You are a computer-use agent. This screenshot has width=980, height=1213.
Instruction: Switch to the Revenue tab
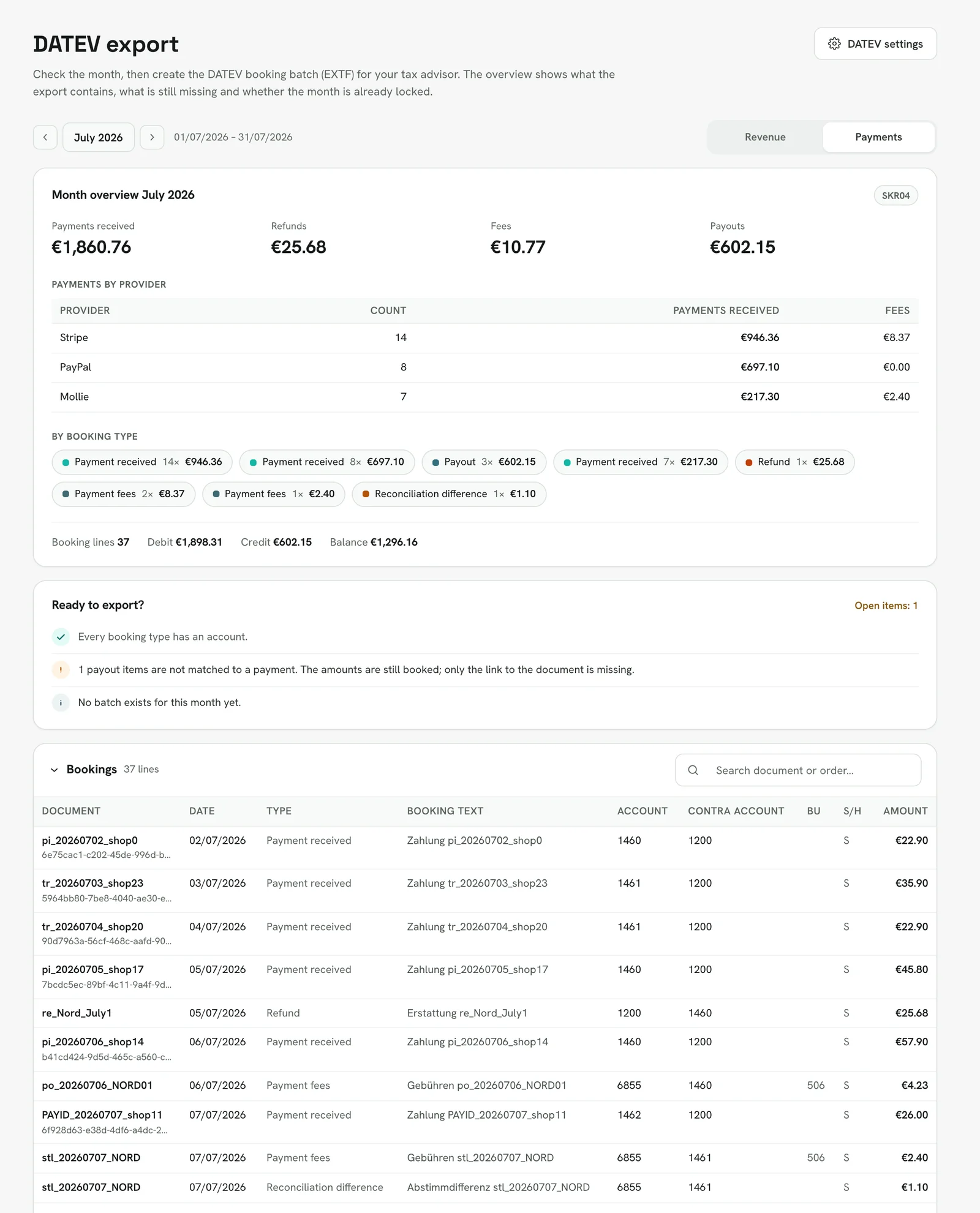765,137
